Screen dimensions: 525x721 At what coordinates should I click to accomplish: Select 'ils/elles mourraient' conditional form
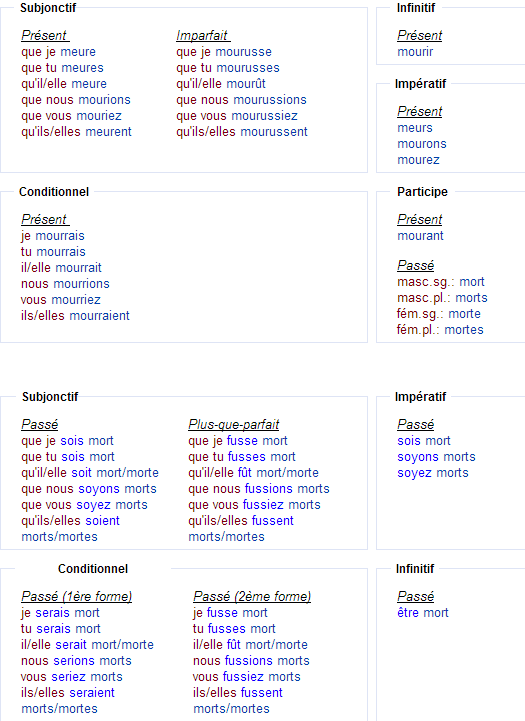[75, 316]
